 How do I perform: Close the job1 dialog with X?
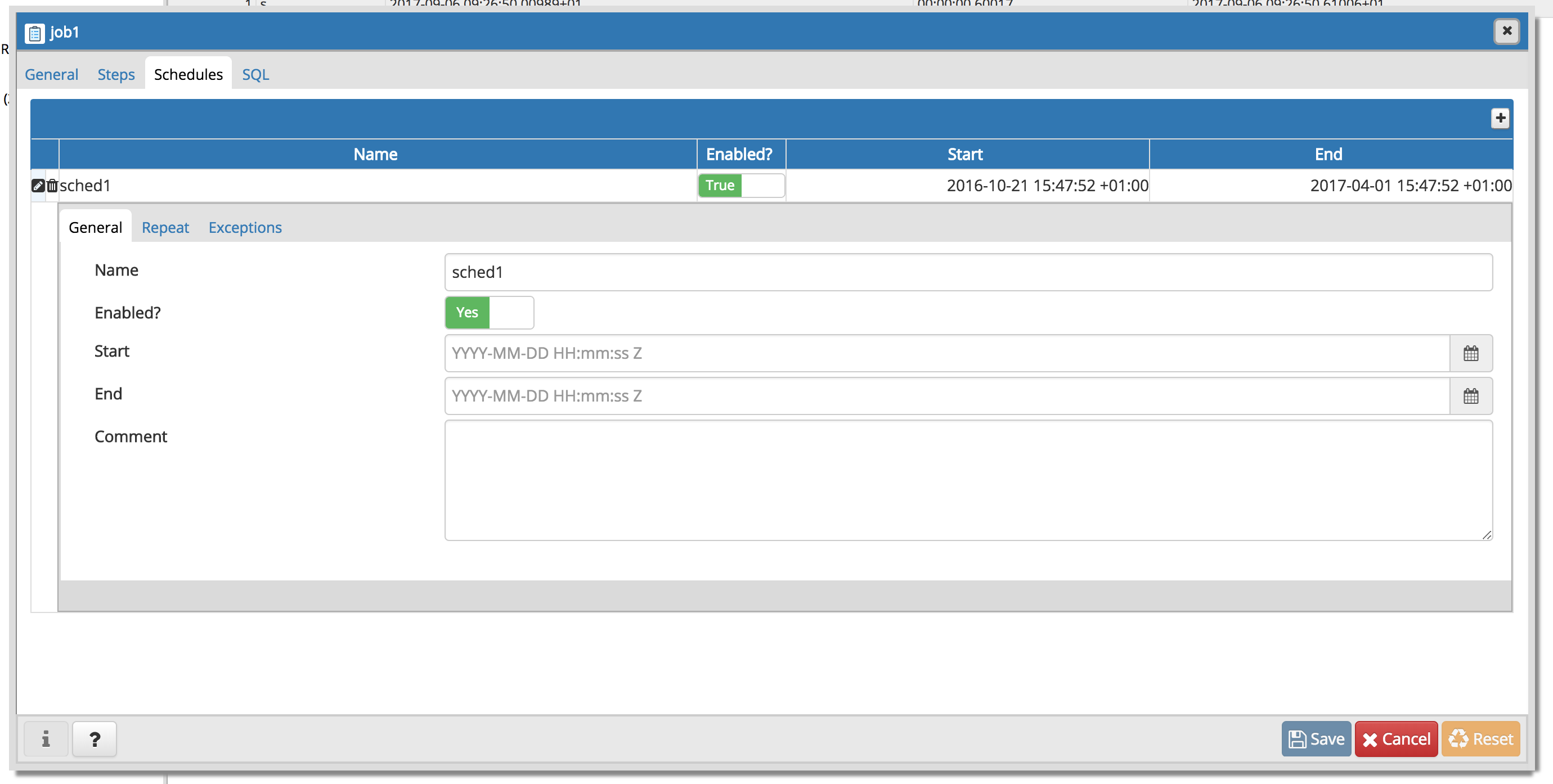pyautogui.click(x=1507, y=31)
